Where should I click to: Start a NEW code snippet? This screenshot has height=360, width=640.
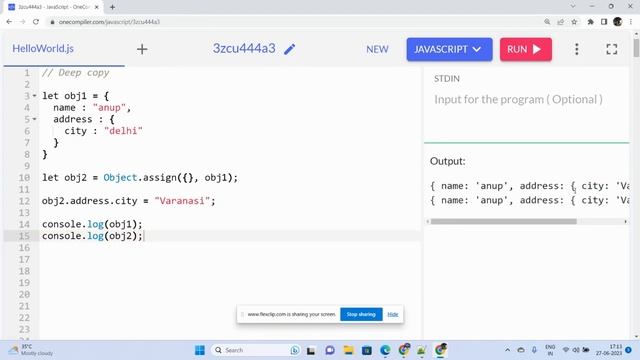pyautogui.click(x=377, y=49)
